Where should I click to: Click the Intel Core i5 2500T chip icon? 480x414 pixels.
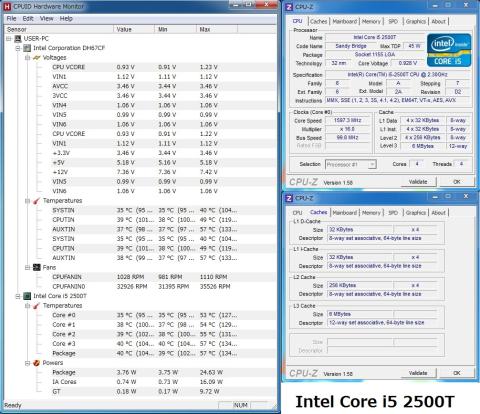[x=27, y=296]
